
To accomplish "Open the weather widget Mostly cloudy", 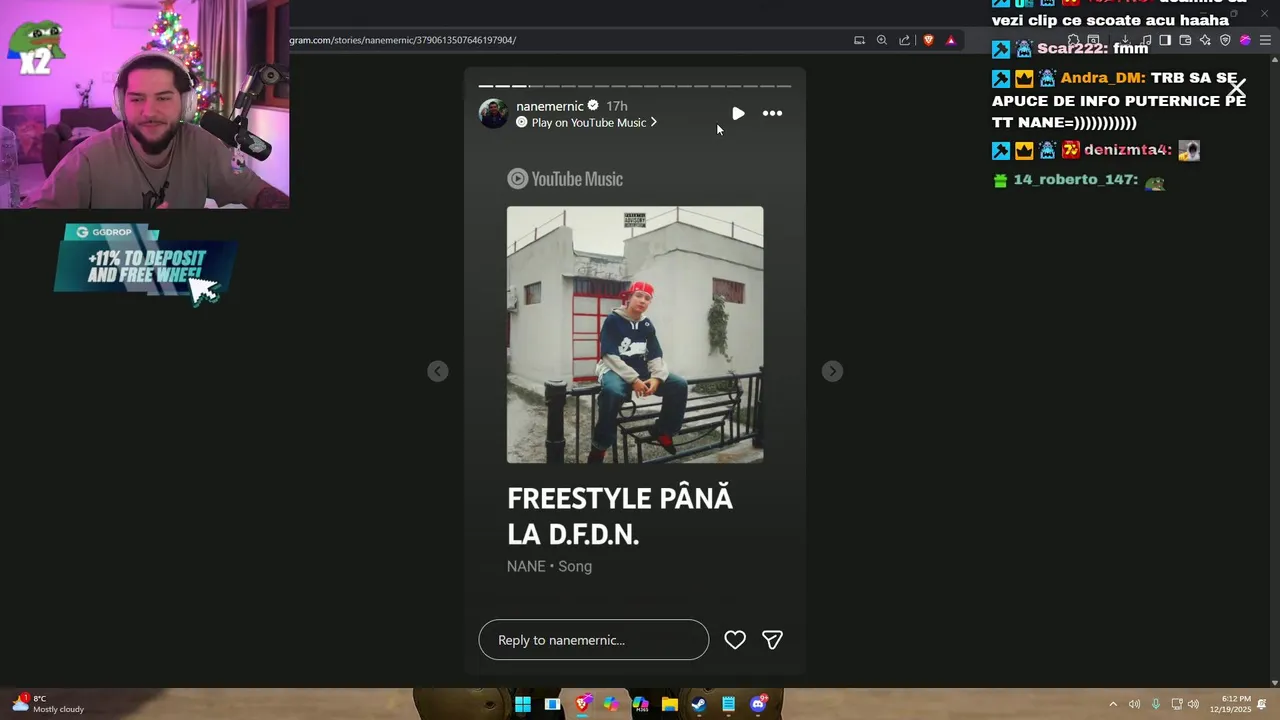I will (x=47, y=704).
